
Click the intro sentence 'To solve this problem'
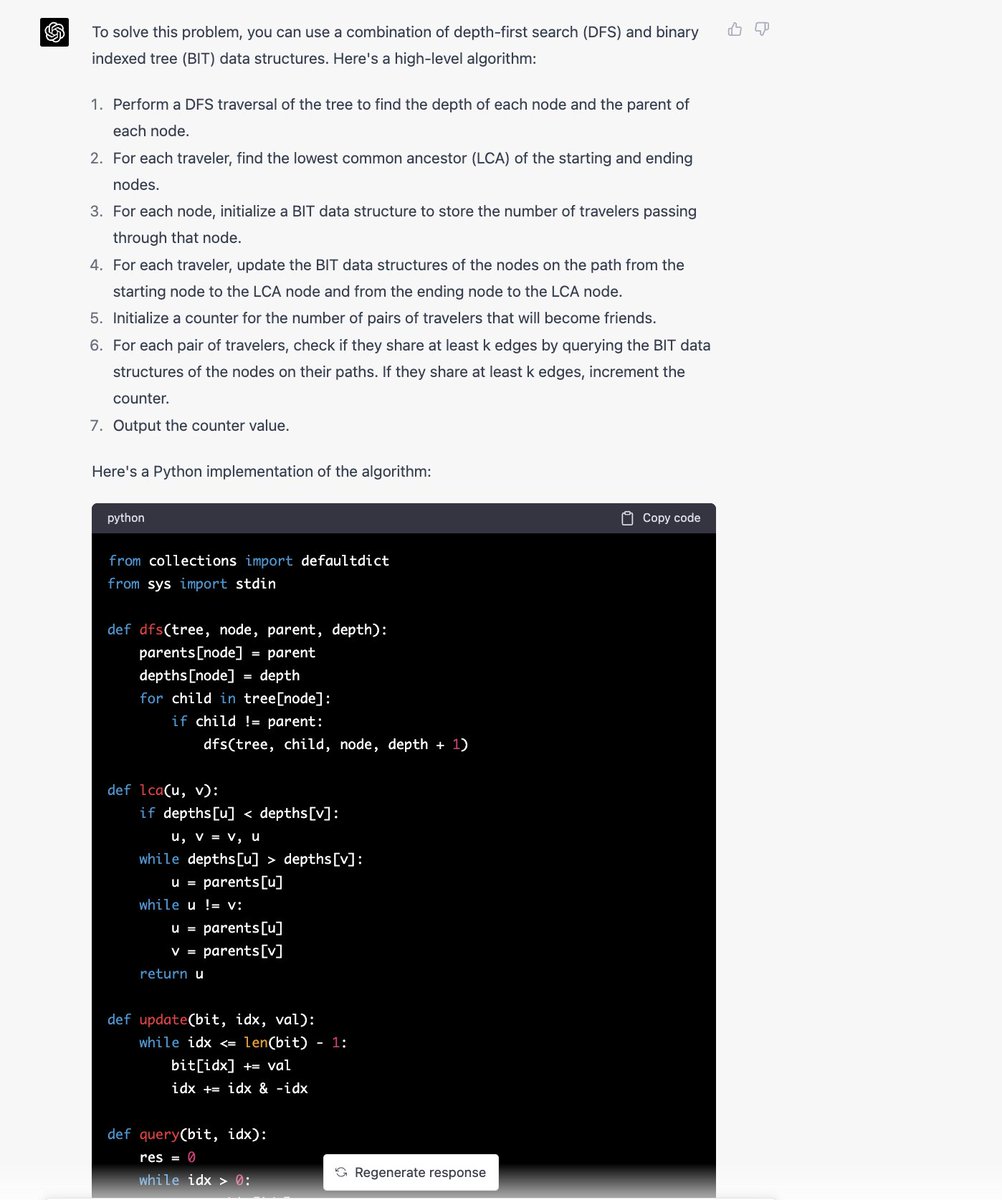click(395, 45)
